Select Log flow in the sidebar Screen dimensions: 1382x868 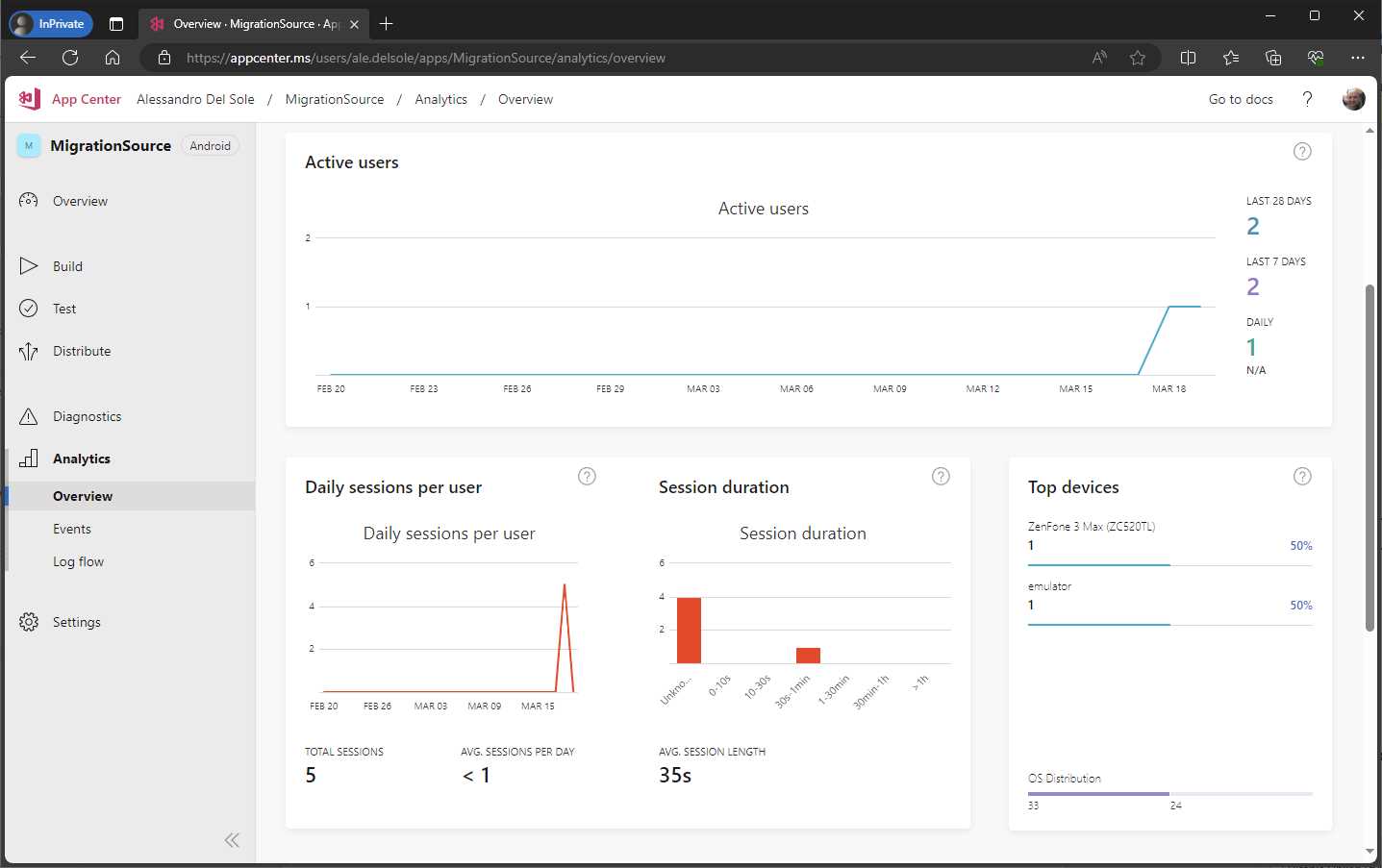[78, 560]
